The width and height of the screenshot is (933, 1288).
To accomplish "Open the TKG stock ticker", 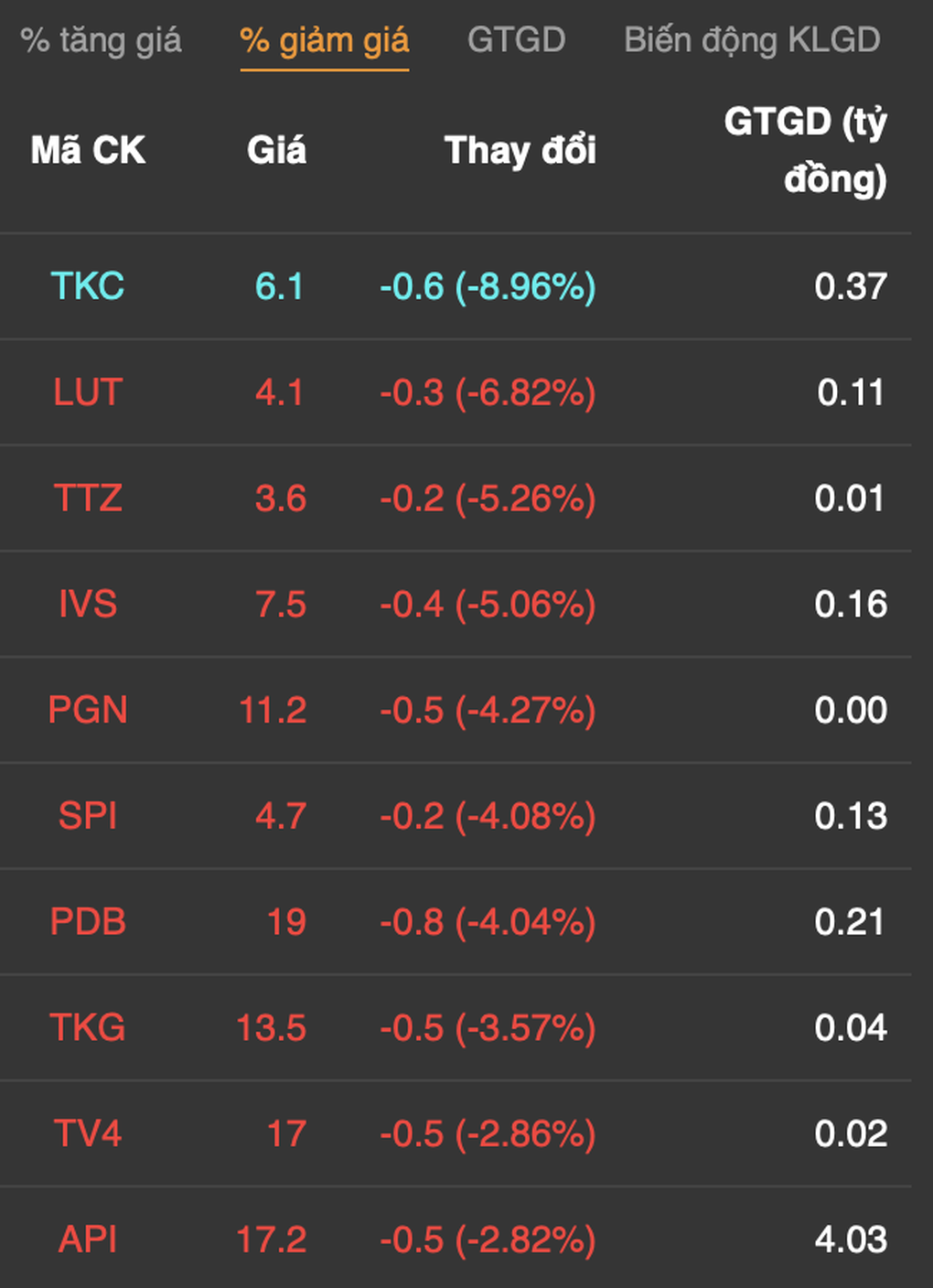I will pyautogui.click(x=88, y=1028).
